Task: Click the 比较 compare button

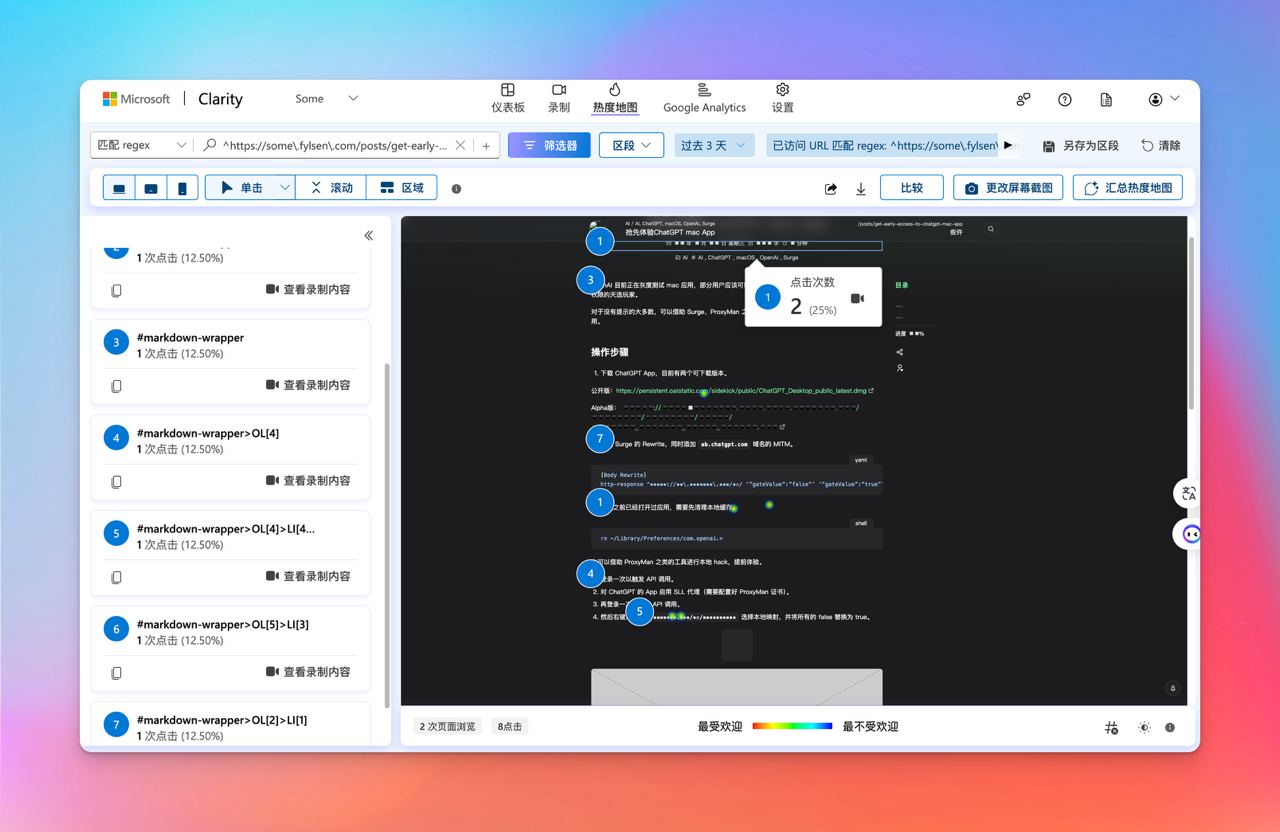Action: 911,187
